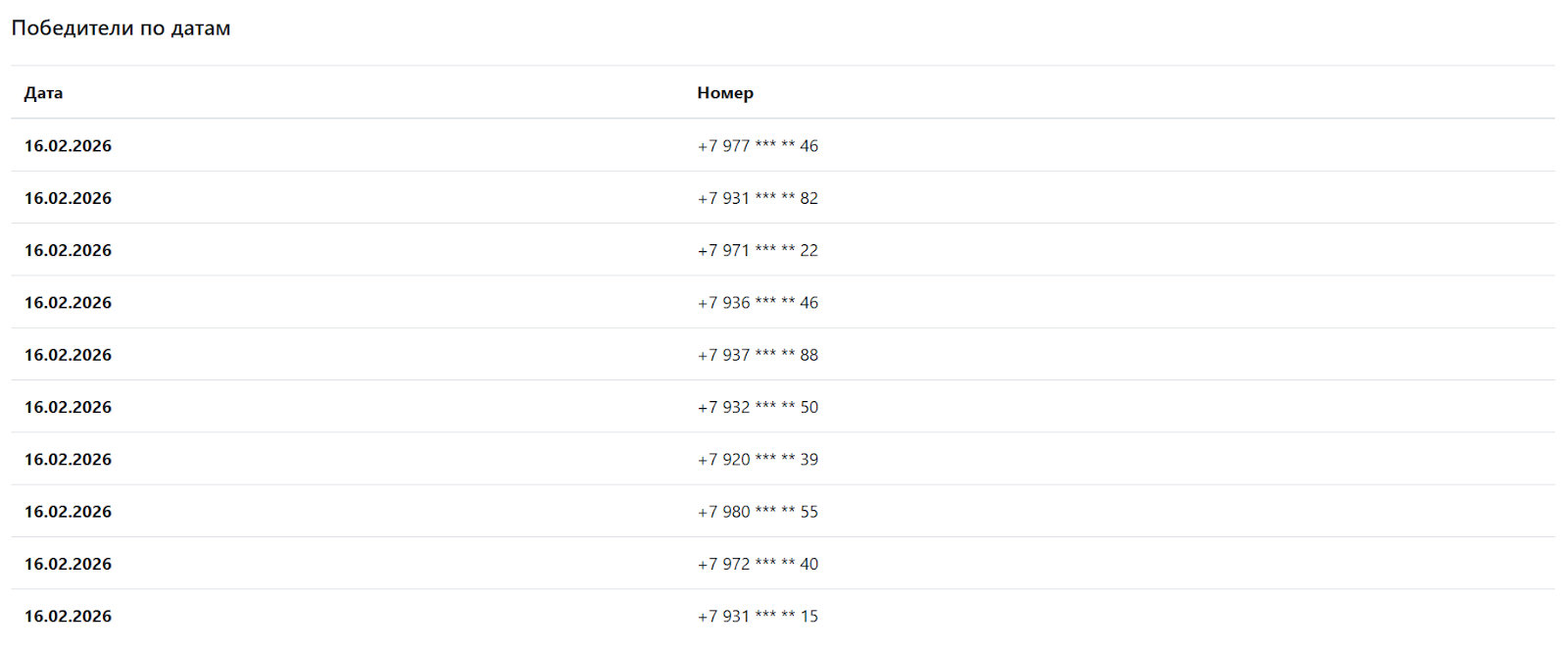Click the "Номер" column header
Image resolution: width=1568 pixels, height=652 pixels.
pyautogui.click(x=725, y=93)
